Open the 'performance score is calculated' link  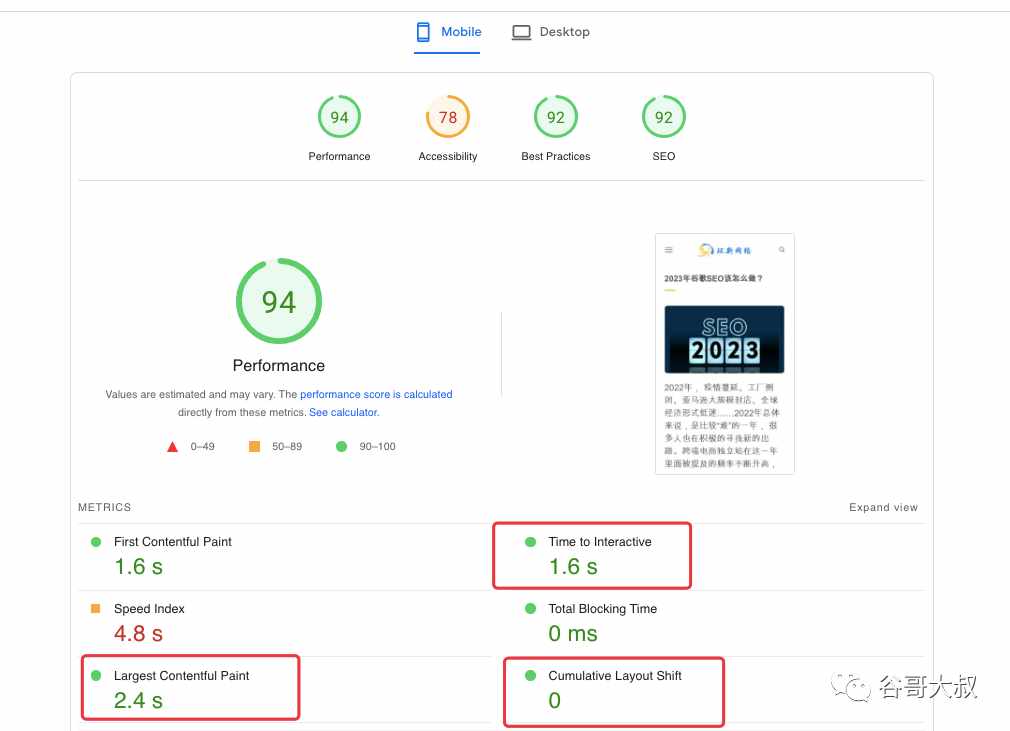pos(376,394)
